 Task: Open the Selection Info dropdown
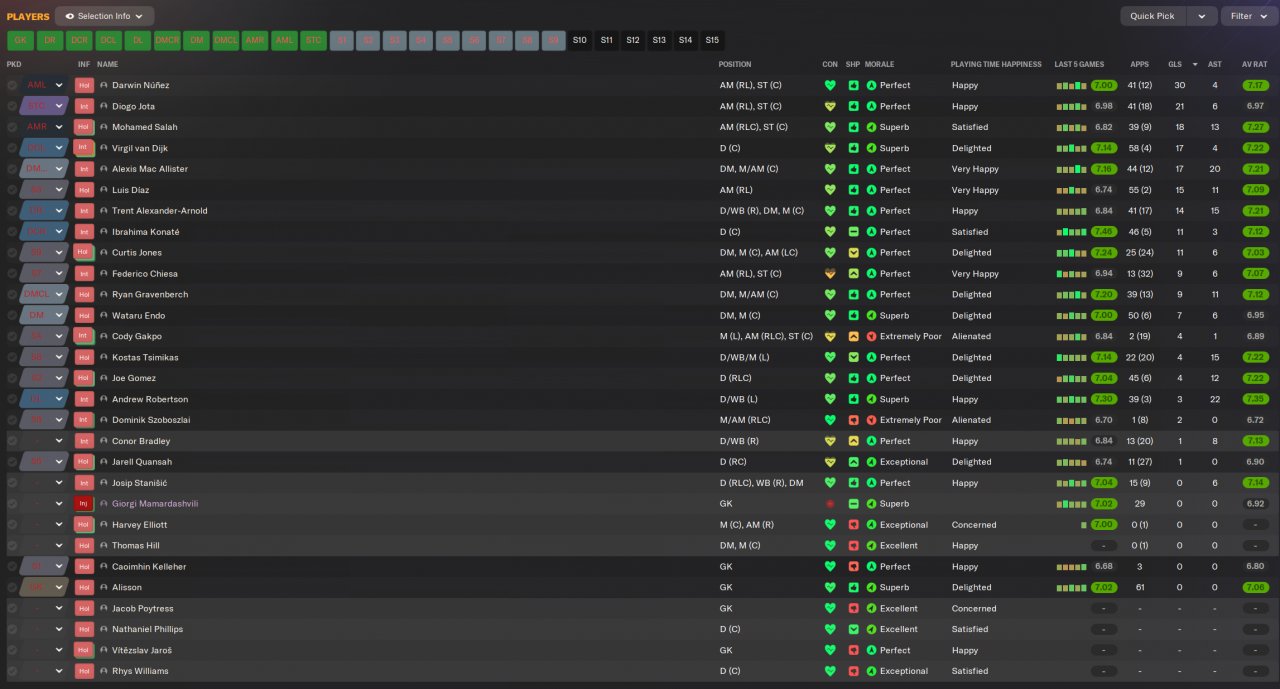click(x=105, y=16)
